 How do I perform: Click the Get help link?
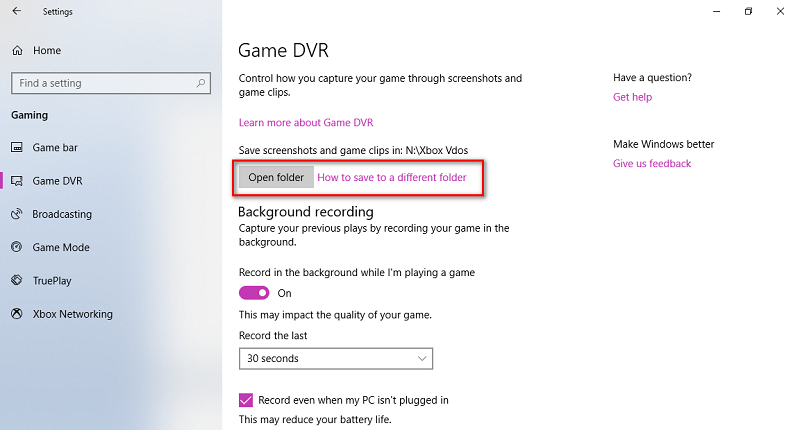[632, 97]
